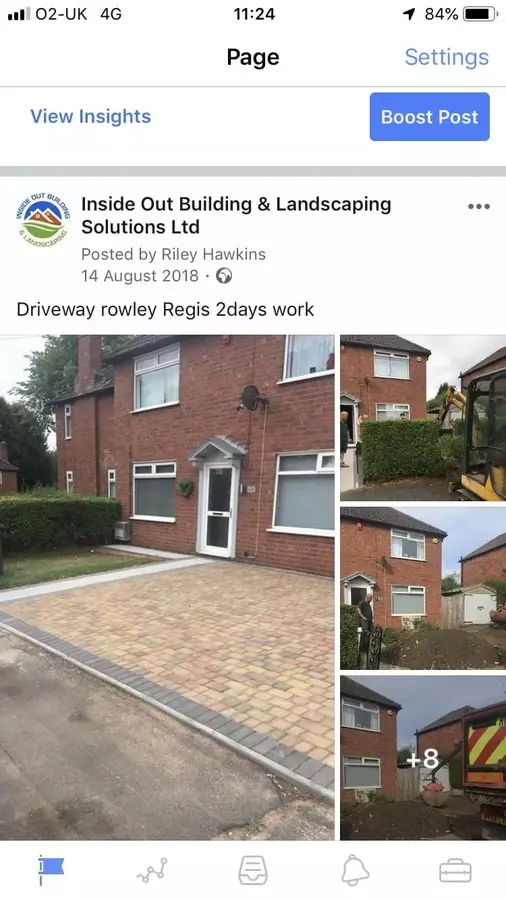
Task: Open the notifications bell tab
Action: 355,870
